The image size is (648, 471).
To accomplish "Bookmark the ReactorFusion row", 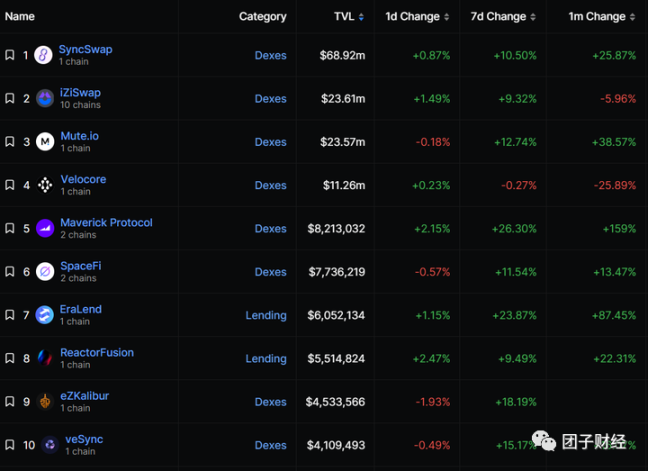I will (x=10, y=358).
